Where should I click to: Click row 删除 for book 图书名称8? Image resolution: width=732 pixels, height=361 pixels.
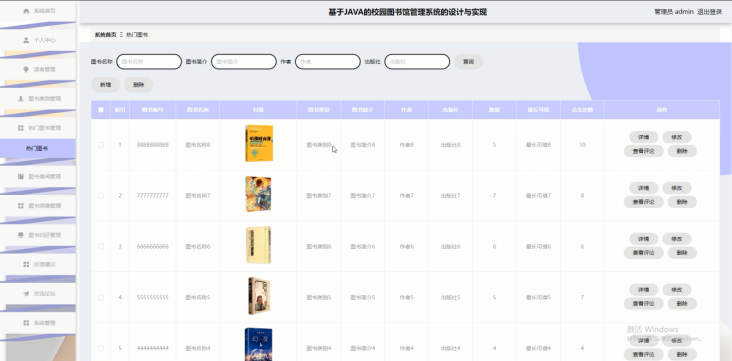tap(682, 151)
